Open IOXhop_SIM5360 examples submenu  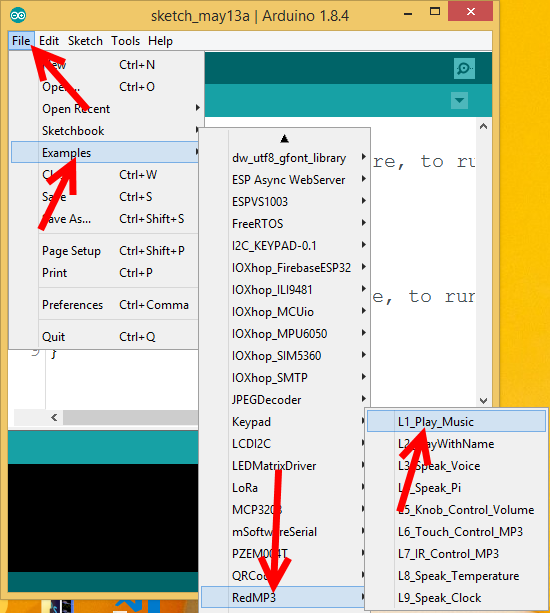(x=285, y=355)
